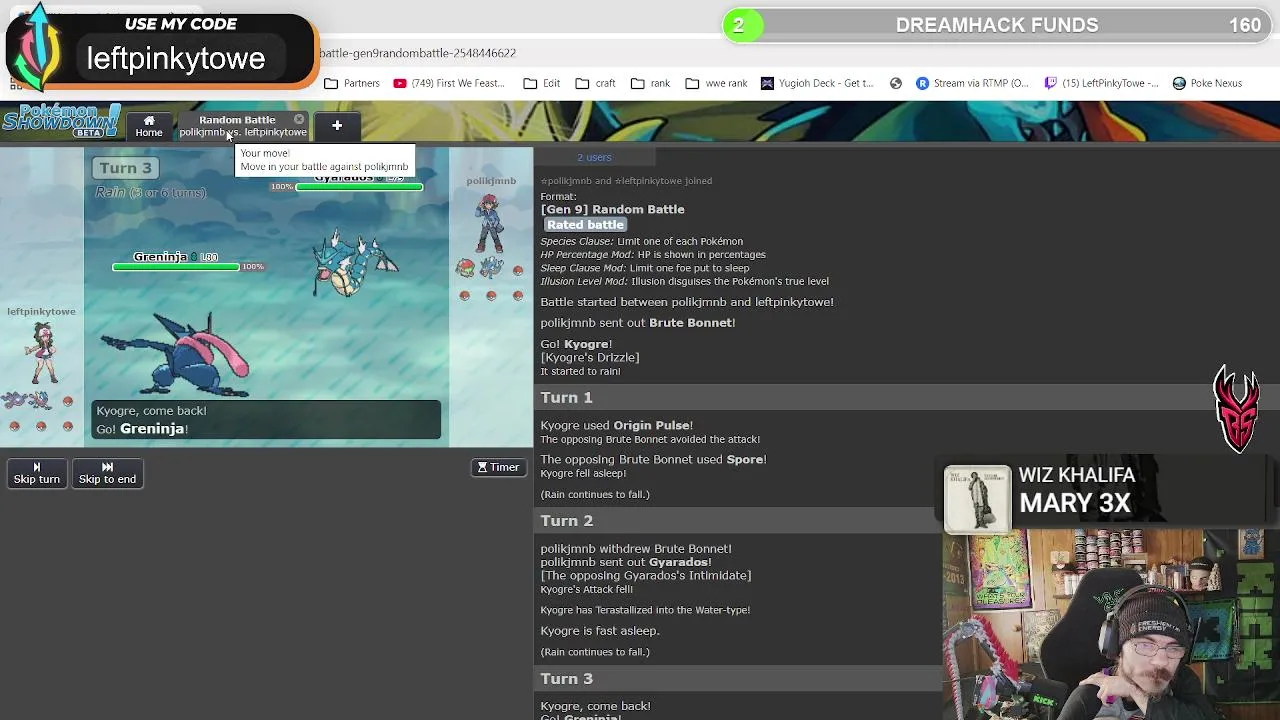Open a new room with plus tab
The width and height of the screenshot is (1280, 720).
click(x=337, y=126)
